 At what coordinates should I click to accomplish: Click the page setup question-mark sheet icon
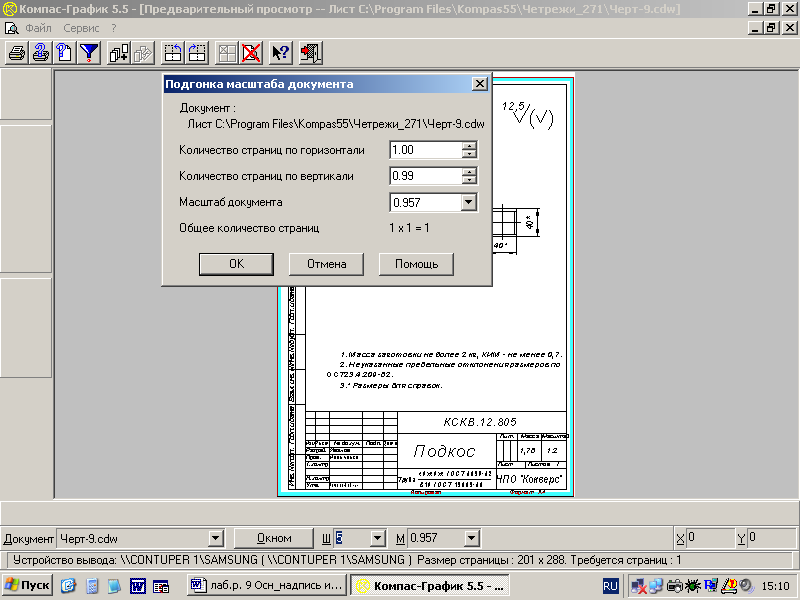pos(65,53)
